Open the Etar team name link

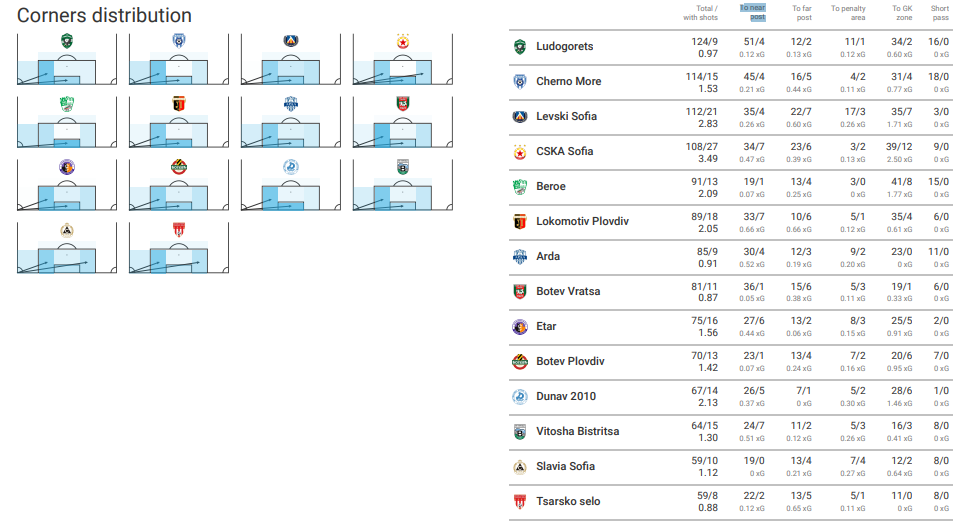coord(546,326)
